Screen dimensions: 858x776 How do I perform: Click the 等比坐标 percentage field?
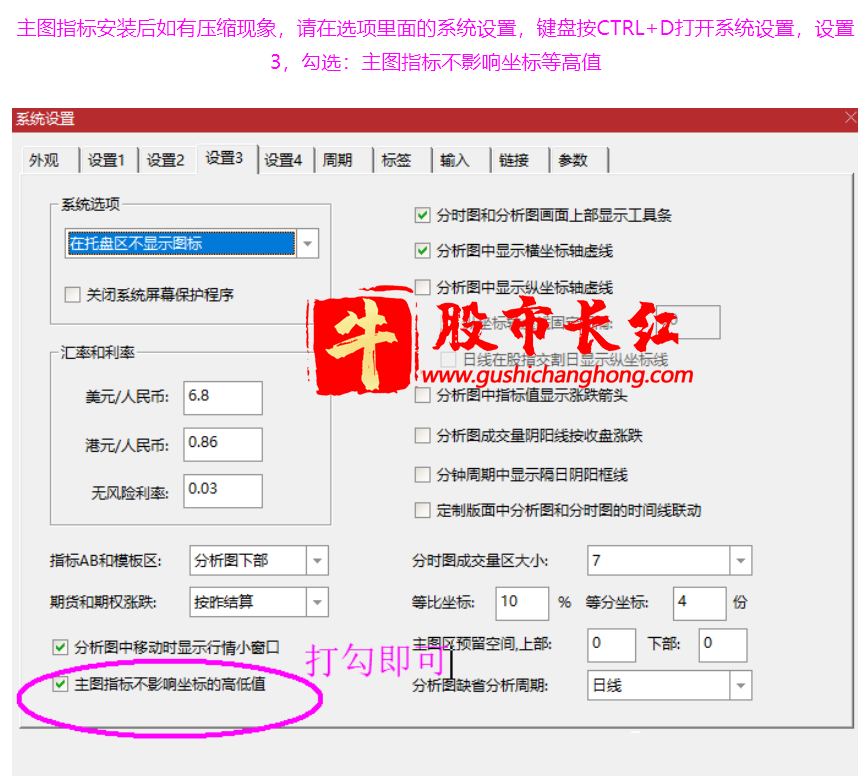(522, 603)
